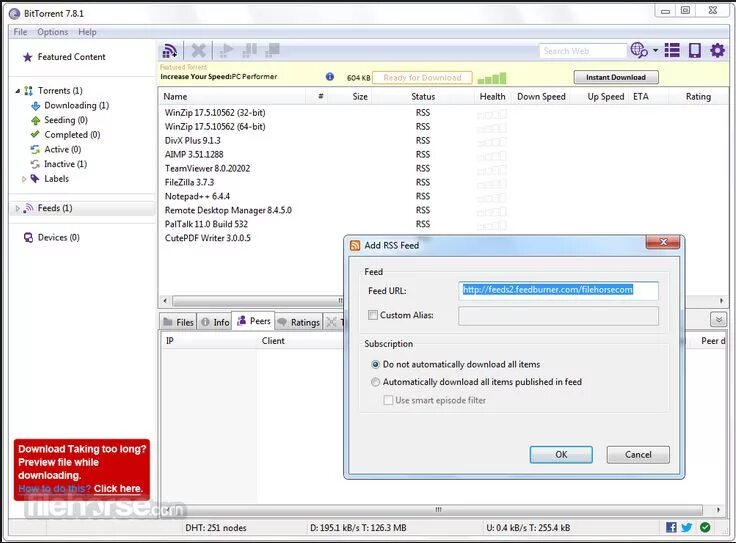The image size is (736, 543).
Task: Switch to the Peers tab
Action: coord(253,321)
